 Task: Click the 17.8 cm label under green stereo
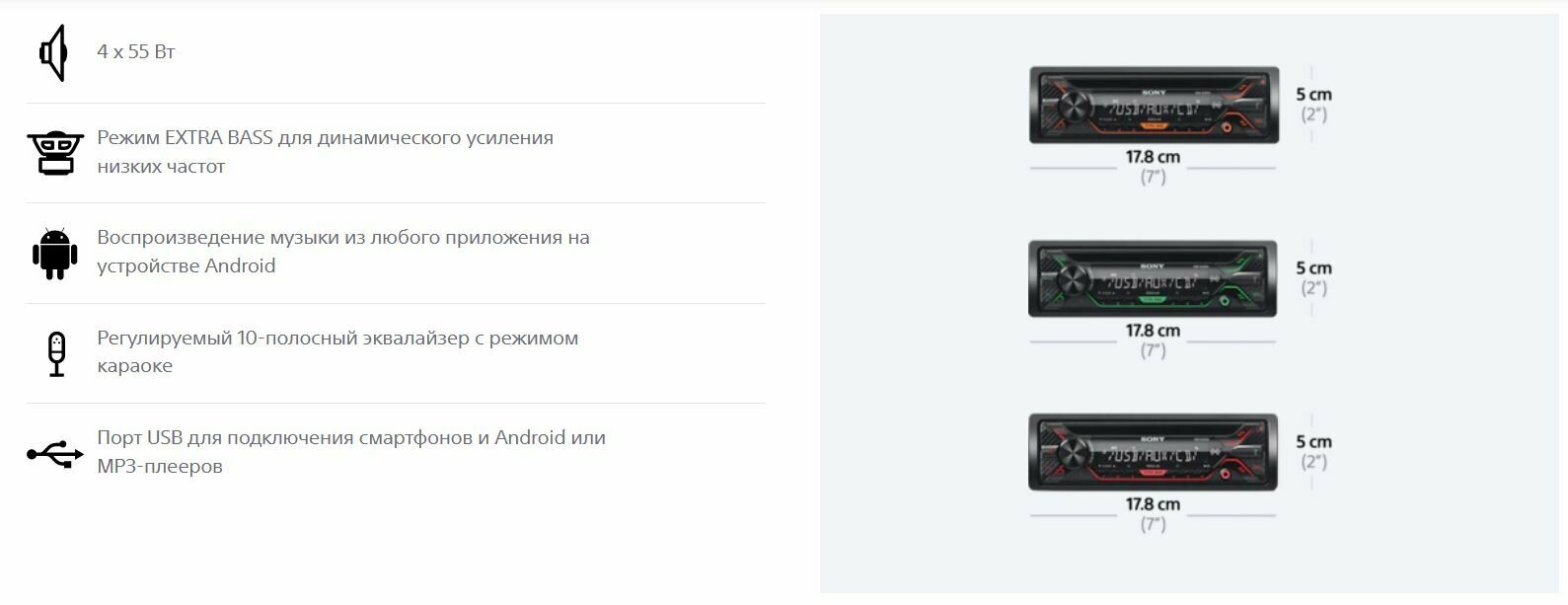pyautogui.click(x=1153, y=331)
